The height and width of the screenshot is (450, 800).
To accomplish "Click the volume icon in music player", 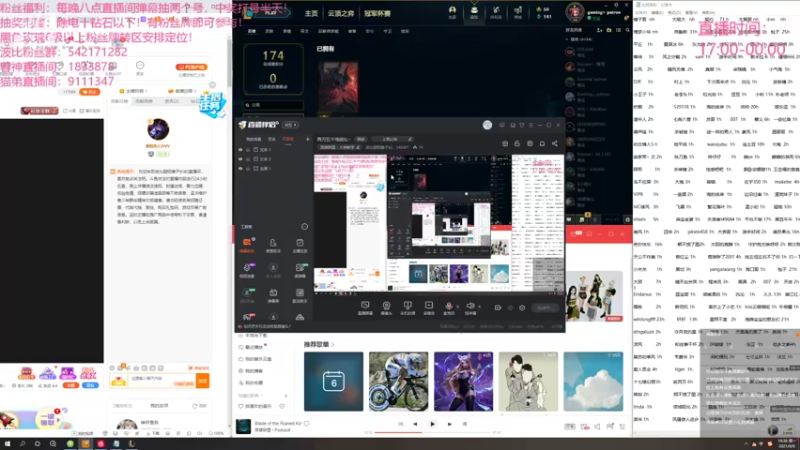I will [x=597, y=426].
